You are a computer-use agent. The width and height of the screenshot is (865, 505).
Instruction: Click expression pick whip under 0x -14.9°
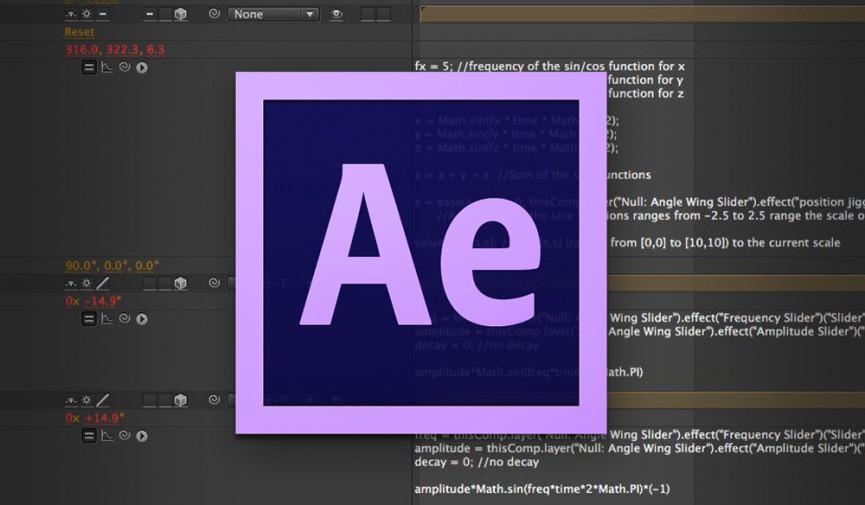point(125,318)
